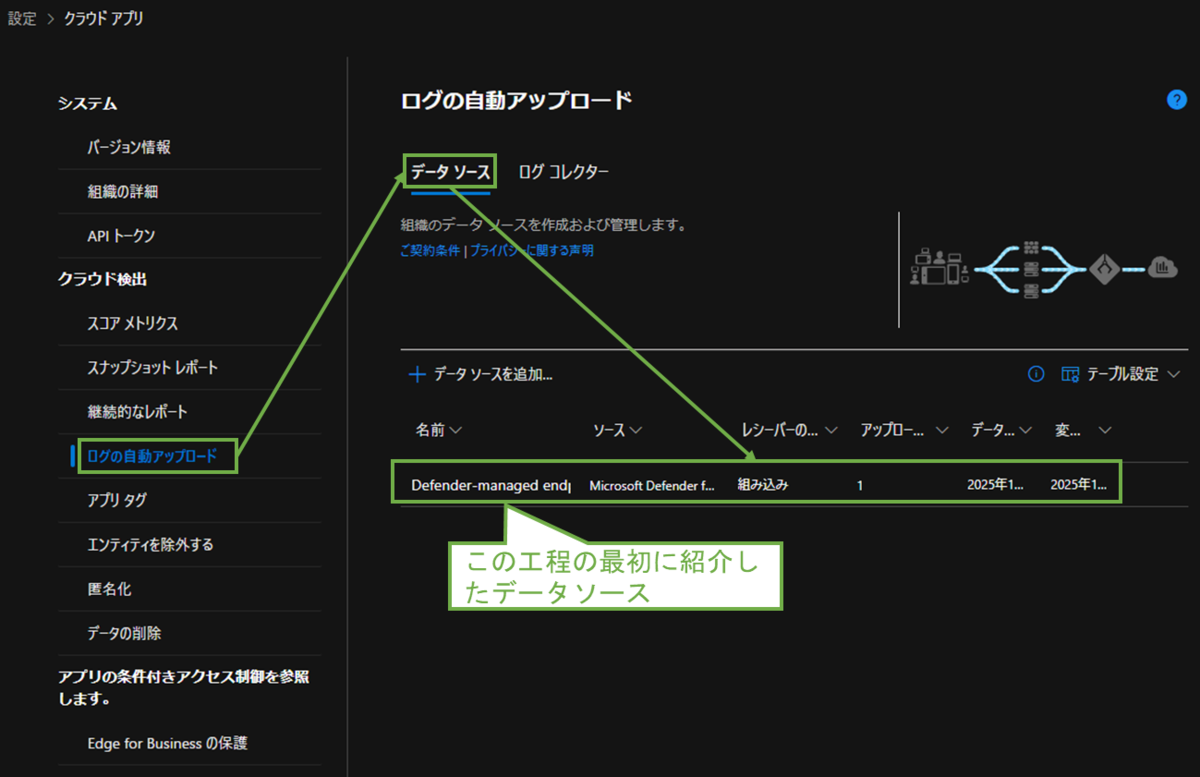Expand the テーブル設定 dropdown chevron
Image resolution: width=1200 pixels, height=777 pixels.
(1174, 374)
